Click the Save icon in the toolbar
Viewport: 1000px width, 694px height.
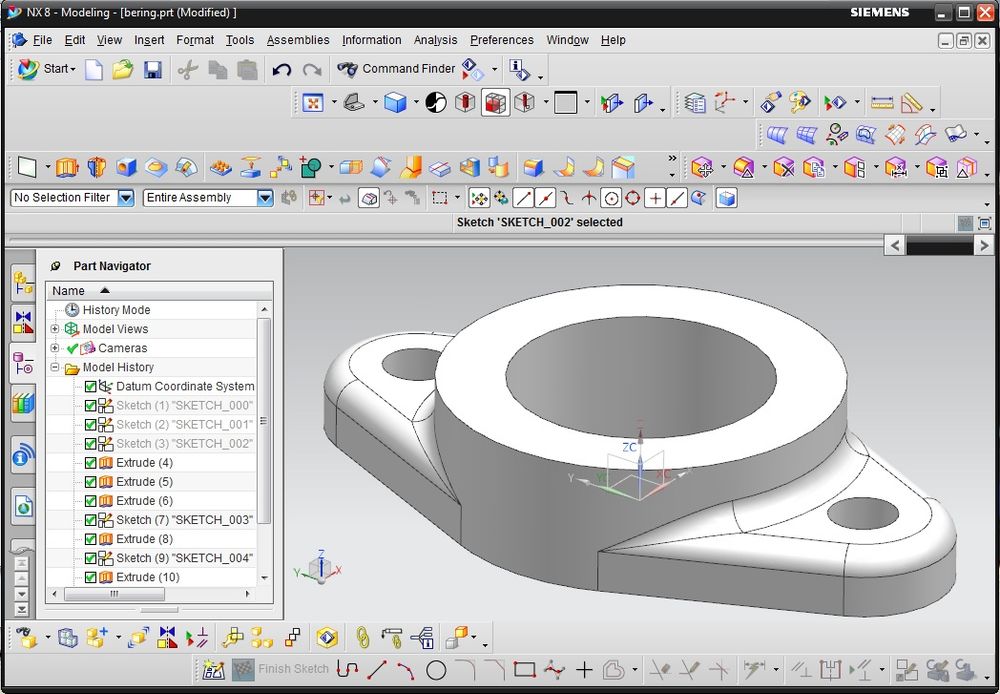(152, 70)
